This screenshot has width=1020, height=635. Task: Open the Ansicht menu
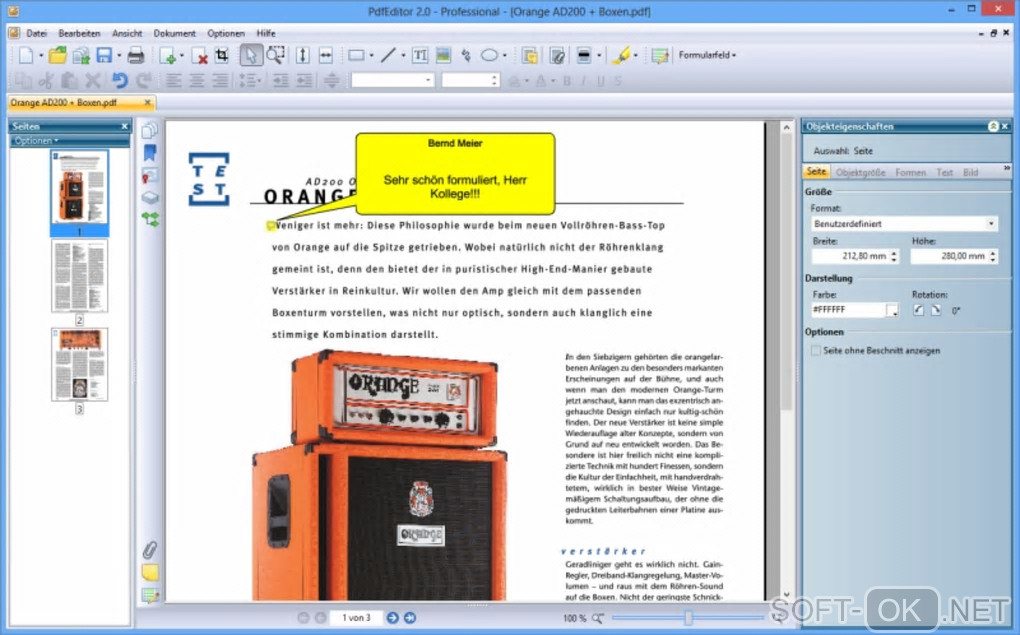pyautogui.click(x=127, y=33)
